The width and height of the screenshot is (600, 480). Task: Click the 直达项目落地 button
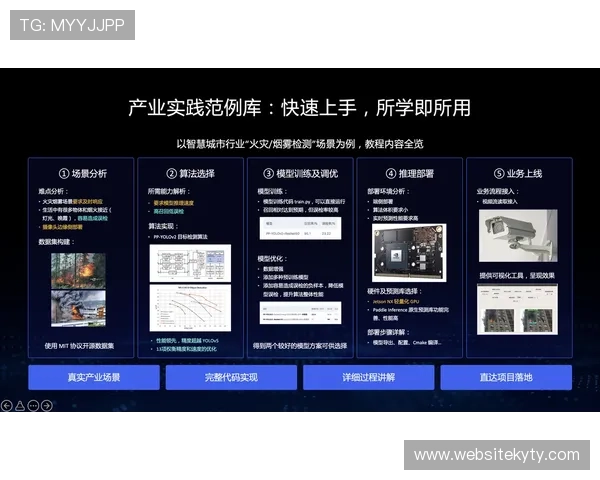pos(506,377)
